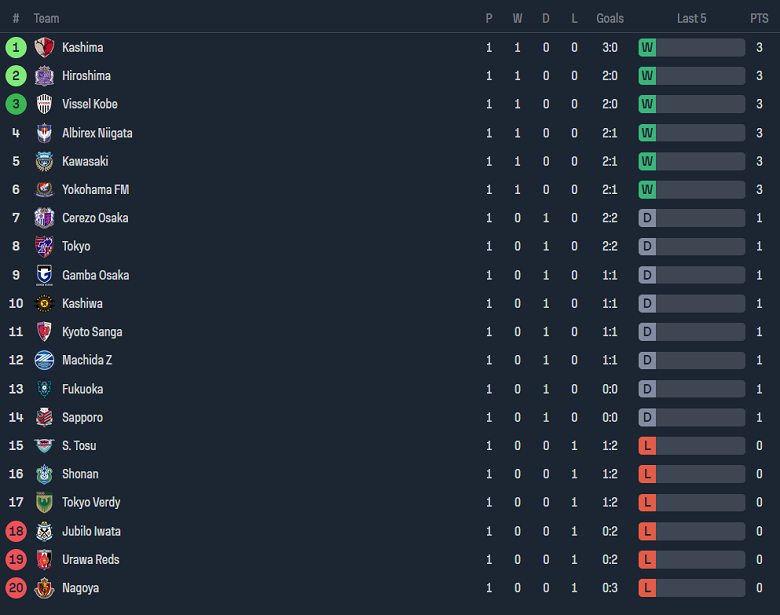Click the Goals column header
780x615 pixels.
tap(610, 18)
